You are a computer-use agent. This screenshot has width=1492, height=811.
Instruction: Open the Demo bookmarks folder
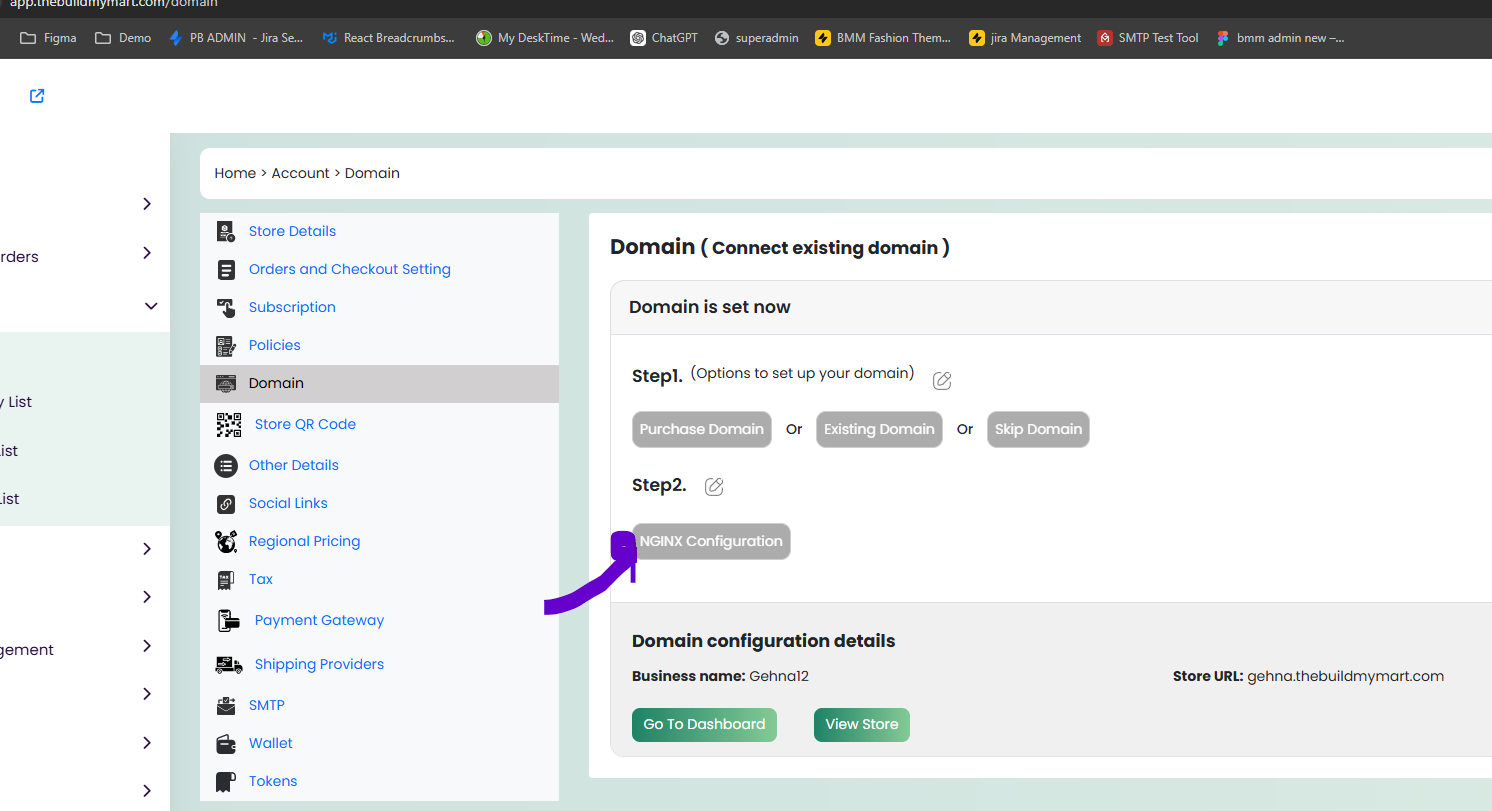[x=123, y=38]
